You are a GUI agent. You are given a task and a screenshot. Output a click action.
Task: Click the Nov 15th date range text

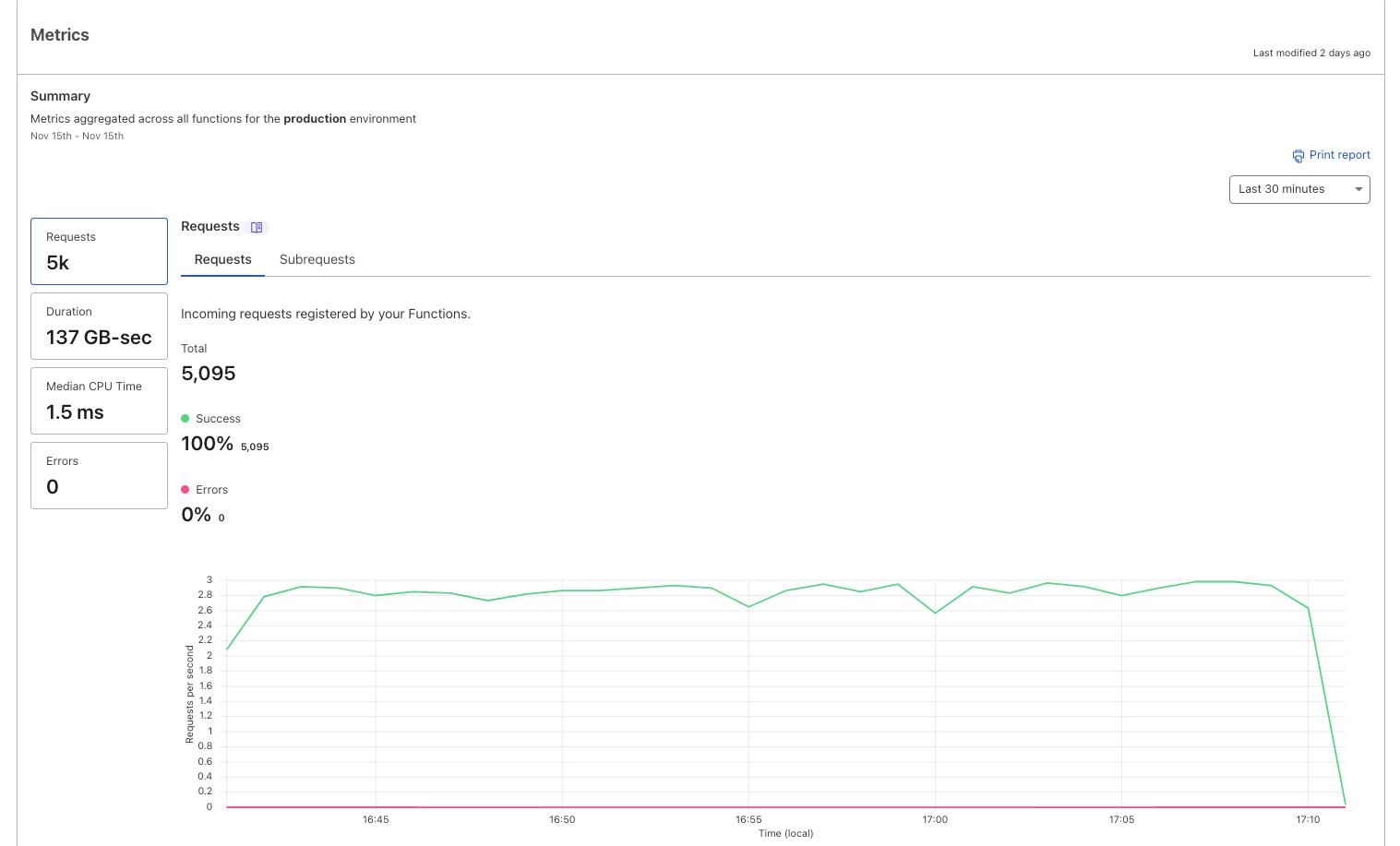pos(77,136)
